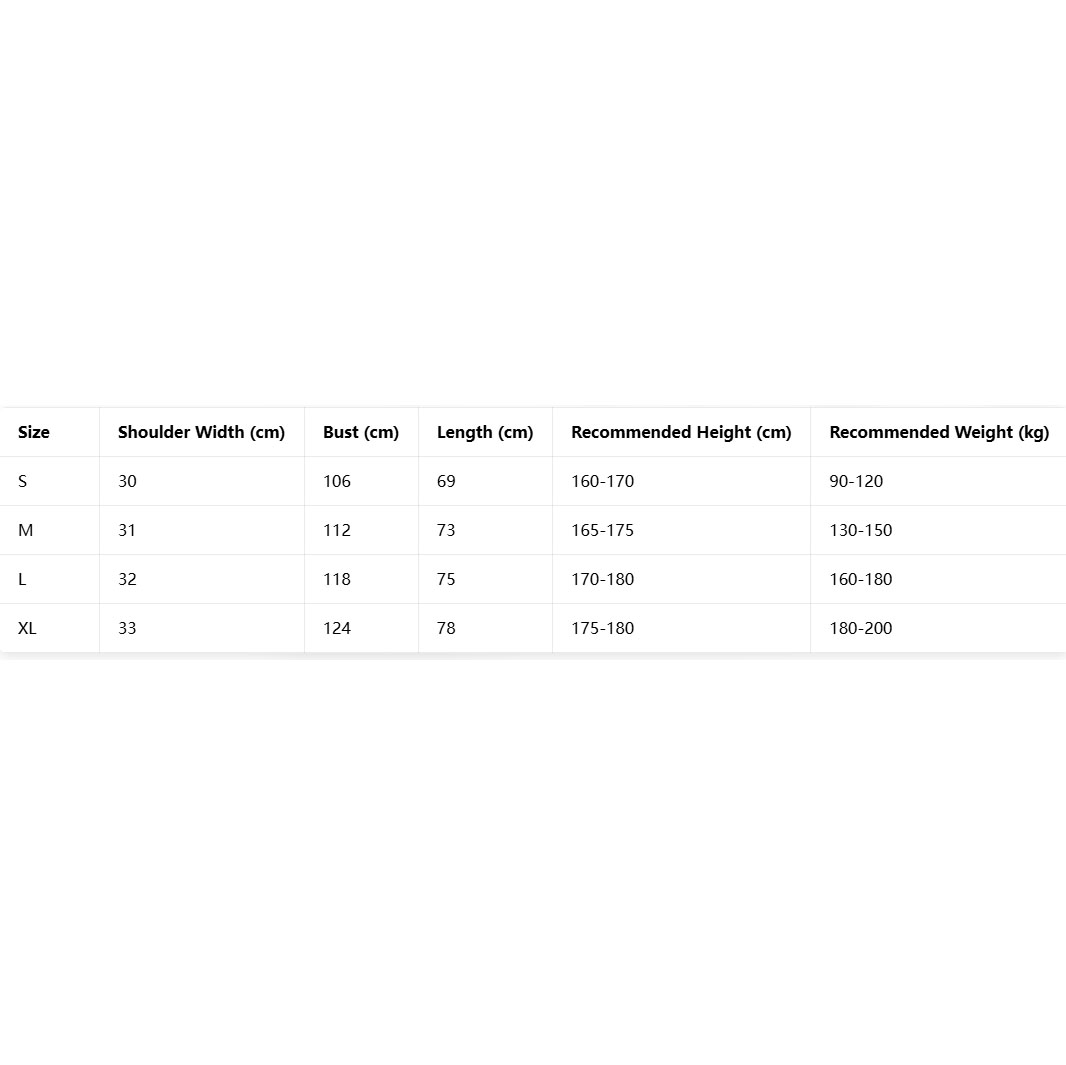The width and height of the screenshot is (1066, 1065).
Task: Click the shoulder width value 33
Action: click(x=127, y=628)
